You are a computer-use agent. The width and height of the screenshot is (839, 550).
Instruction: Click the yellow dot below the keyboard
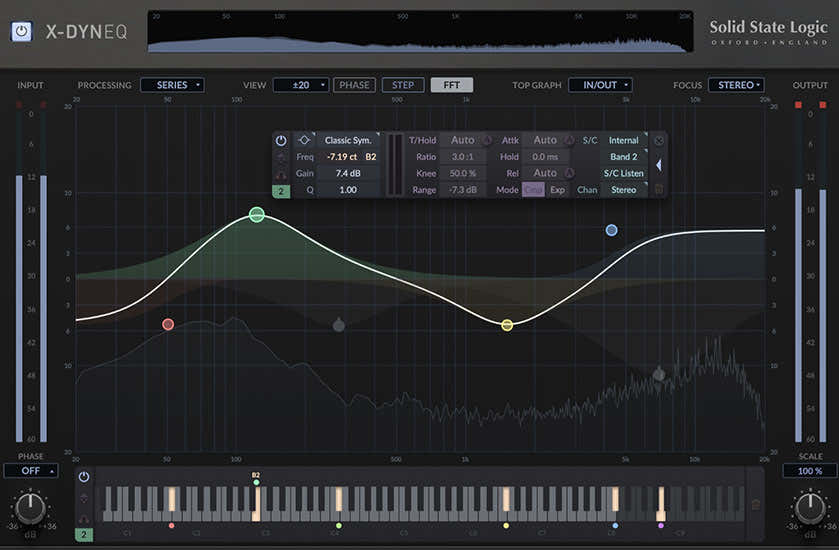click(x=506, y=526)
